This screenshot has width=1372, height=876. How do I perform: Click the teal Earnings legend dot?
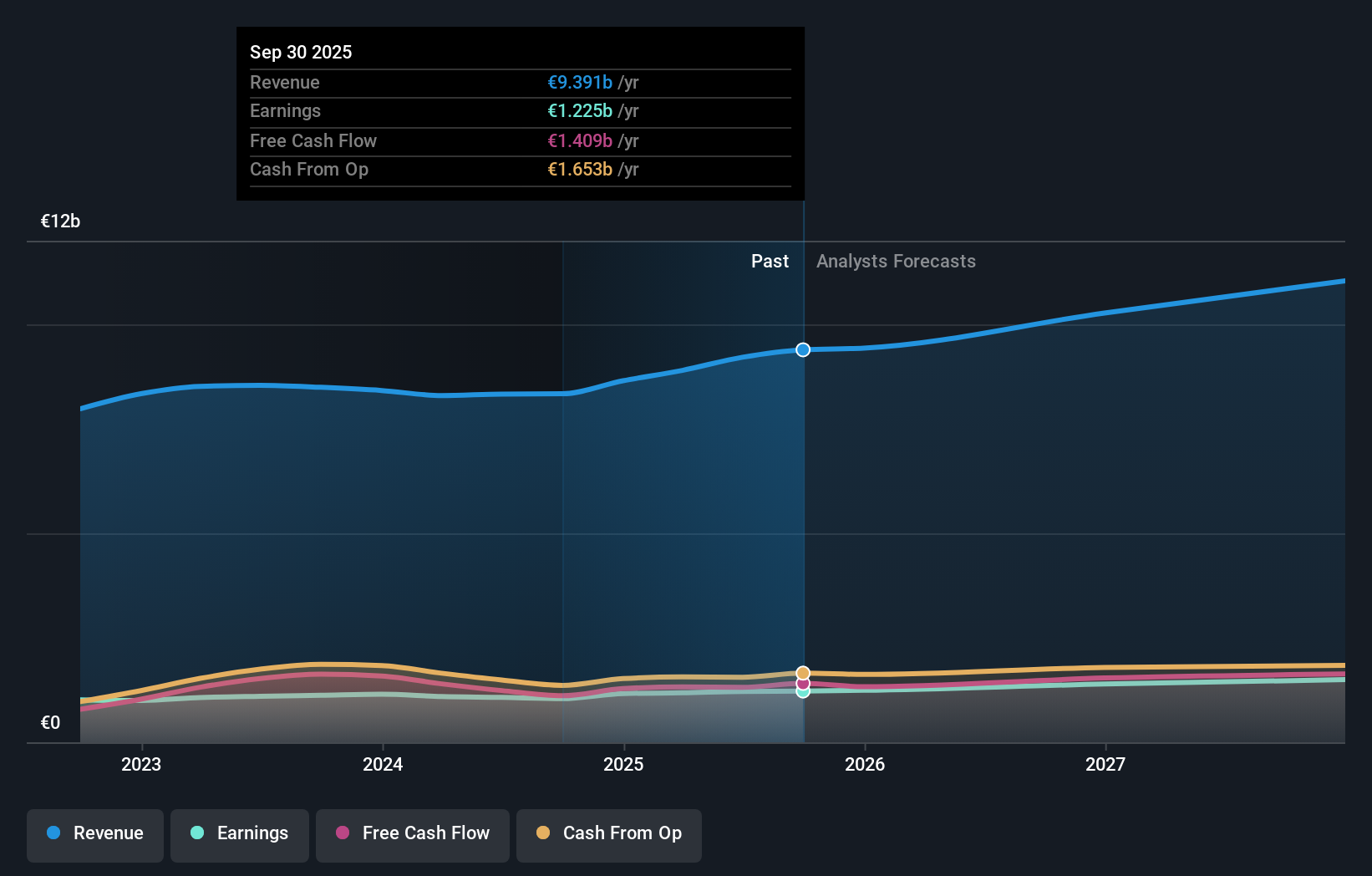click(x=196, y=833)
